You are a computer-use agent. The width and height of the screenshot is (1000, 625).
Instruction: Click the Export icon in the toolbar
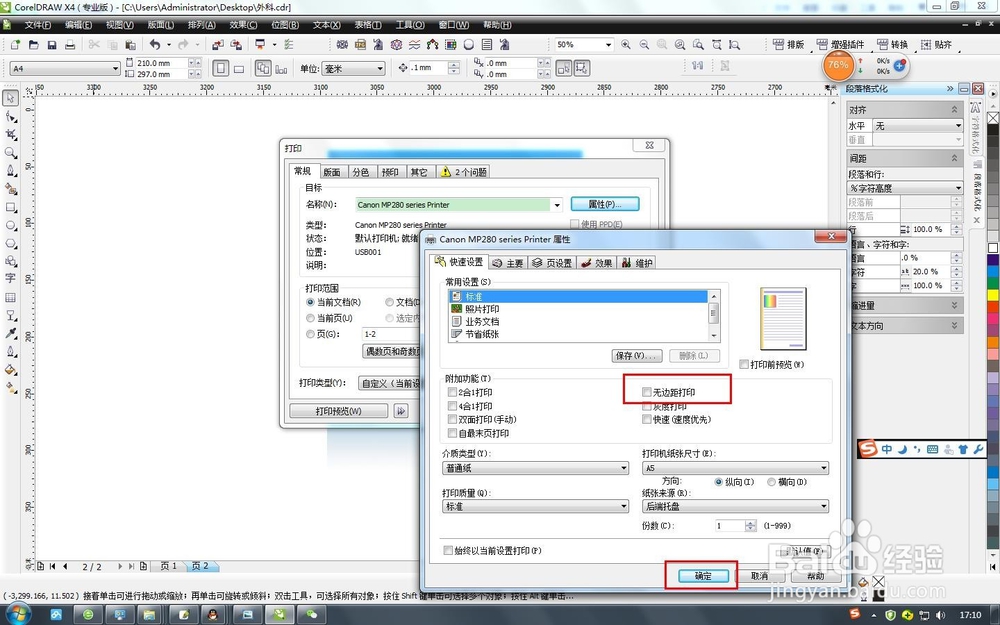236,45
